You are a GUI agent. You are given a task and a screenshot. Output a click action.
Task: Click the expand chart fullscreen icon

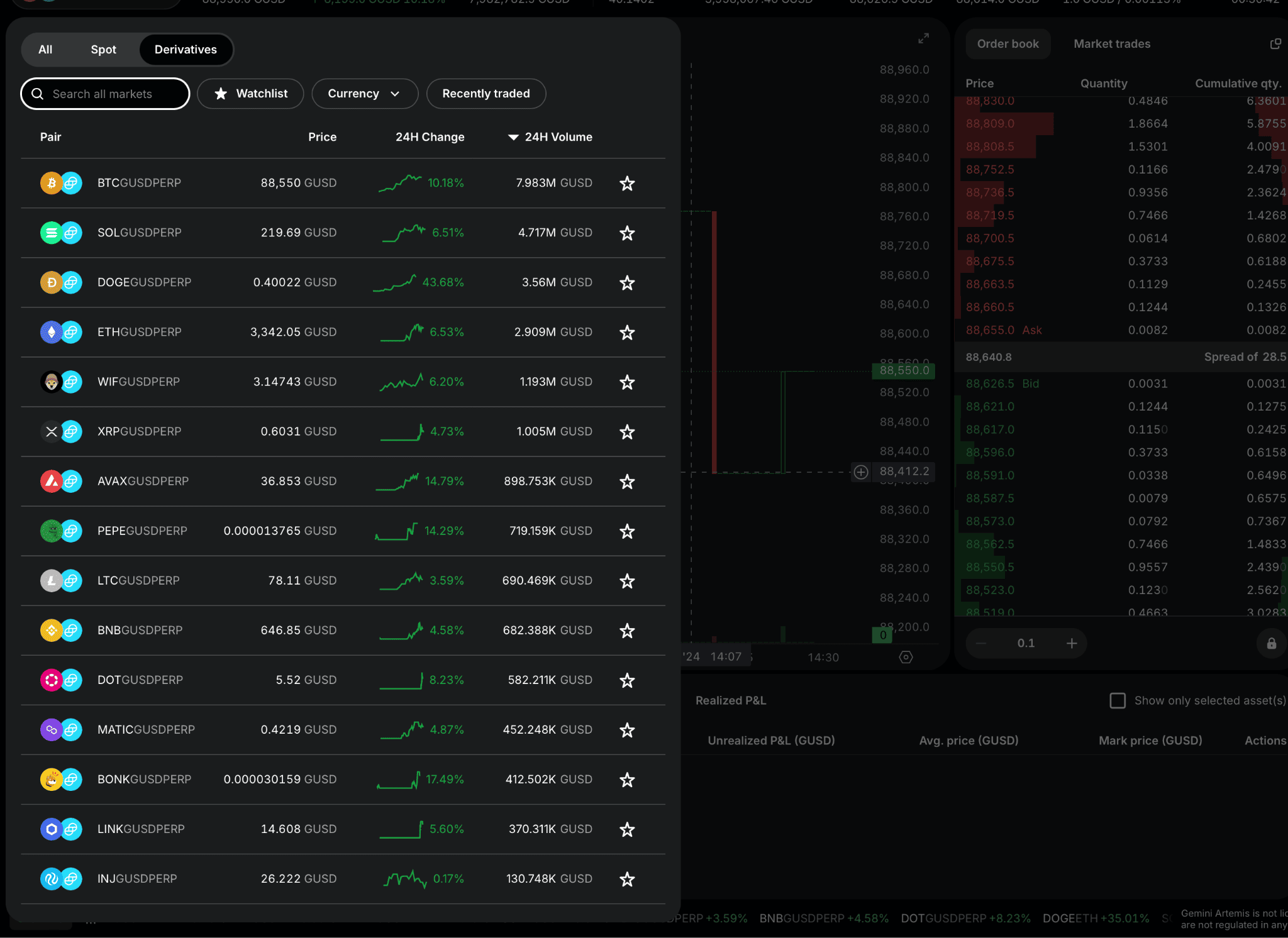923,38
